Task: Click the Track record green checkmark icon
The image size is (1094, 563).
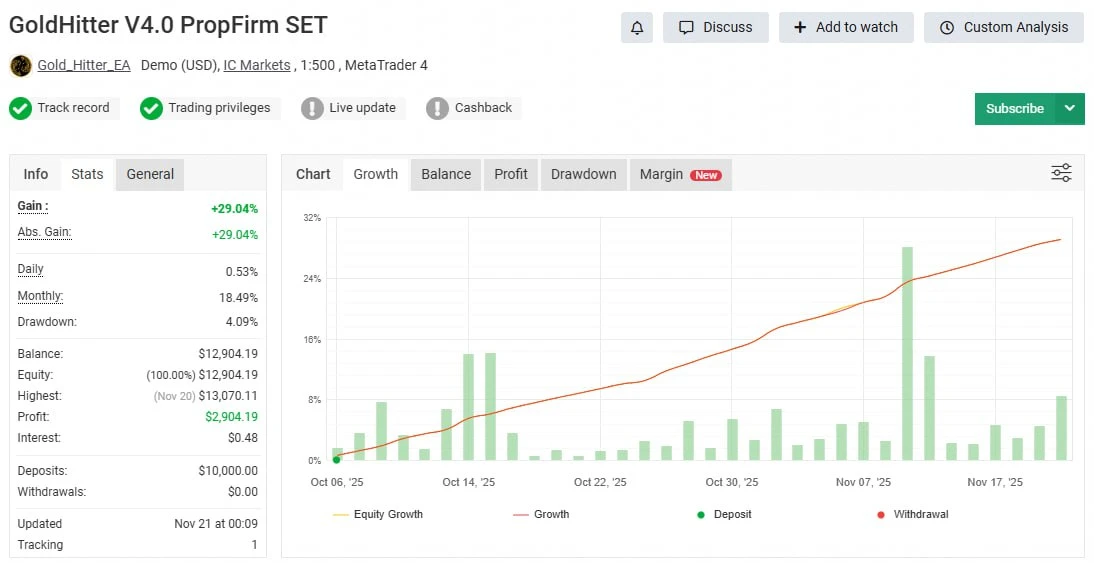Action: click(21, 108)
